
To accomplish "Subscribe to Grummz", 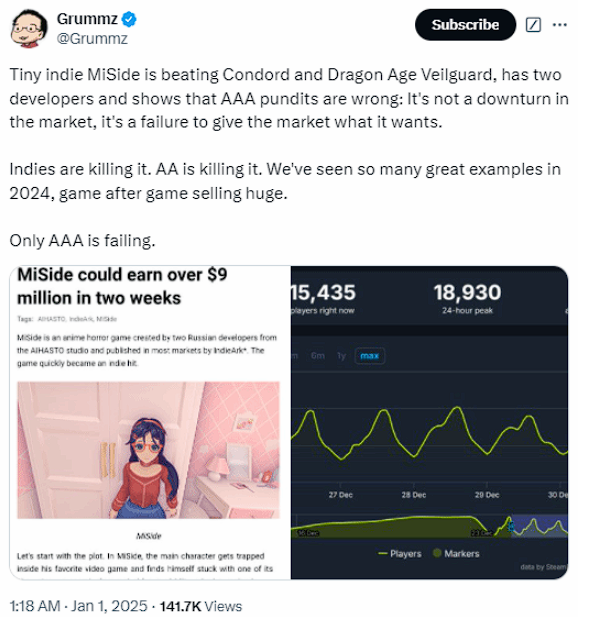I will pos(465,25).
